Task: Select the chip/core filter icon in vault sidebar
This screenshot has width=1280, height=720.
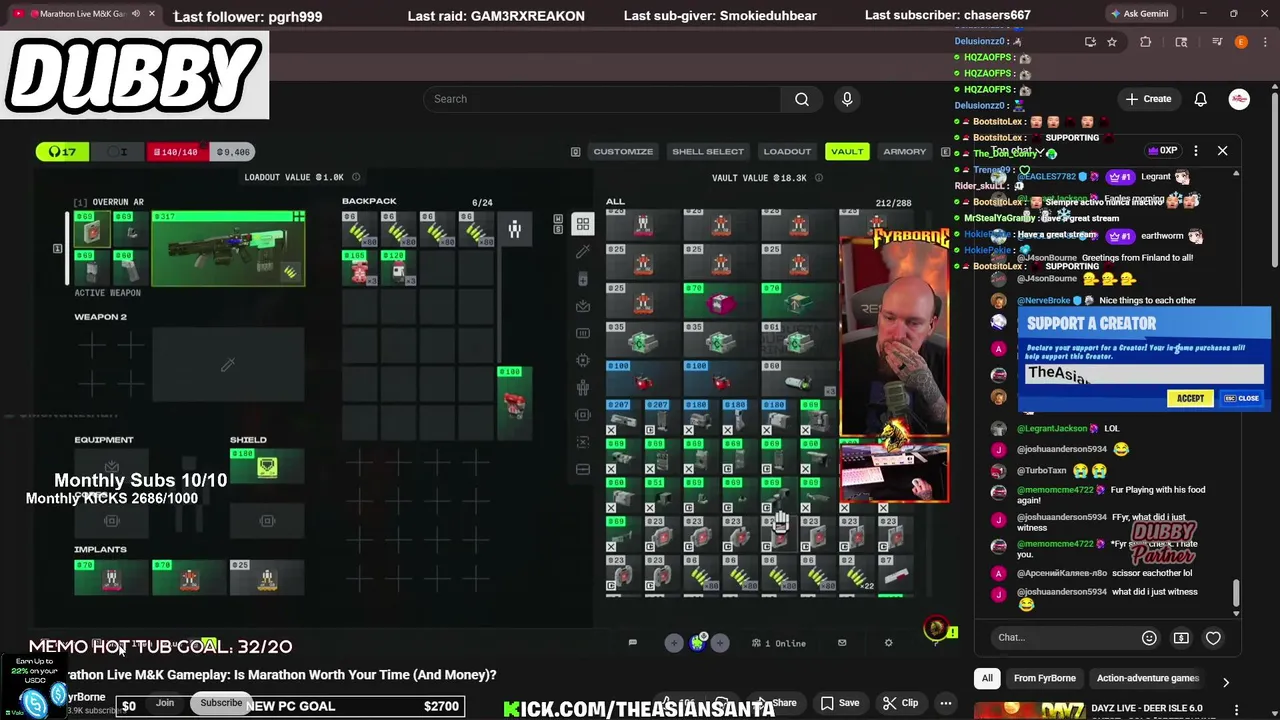Action: [x=583, y=360]
